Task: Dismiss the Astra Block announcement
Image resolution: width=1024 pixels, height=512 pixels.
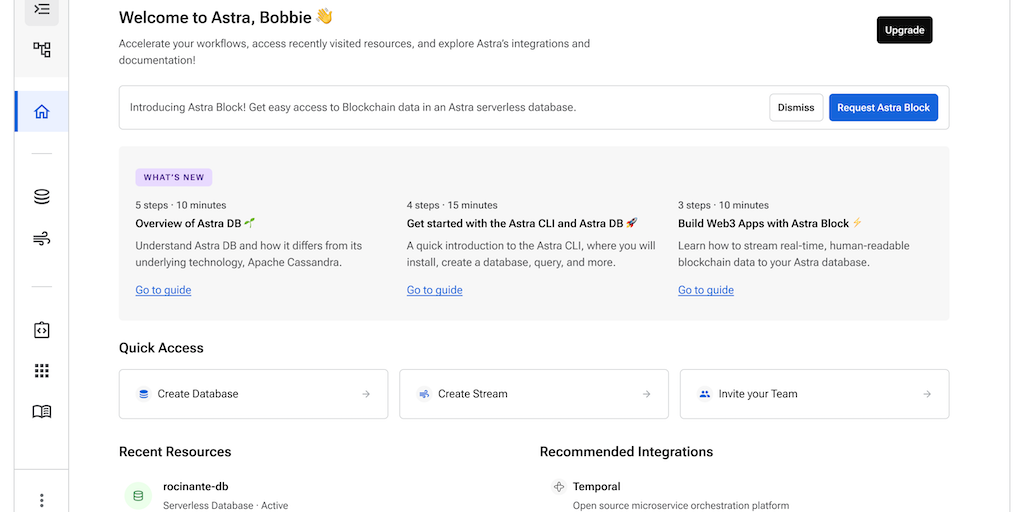Action: tap(795, 108)
